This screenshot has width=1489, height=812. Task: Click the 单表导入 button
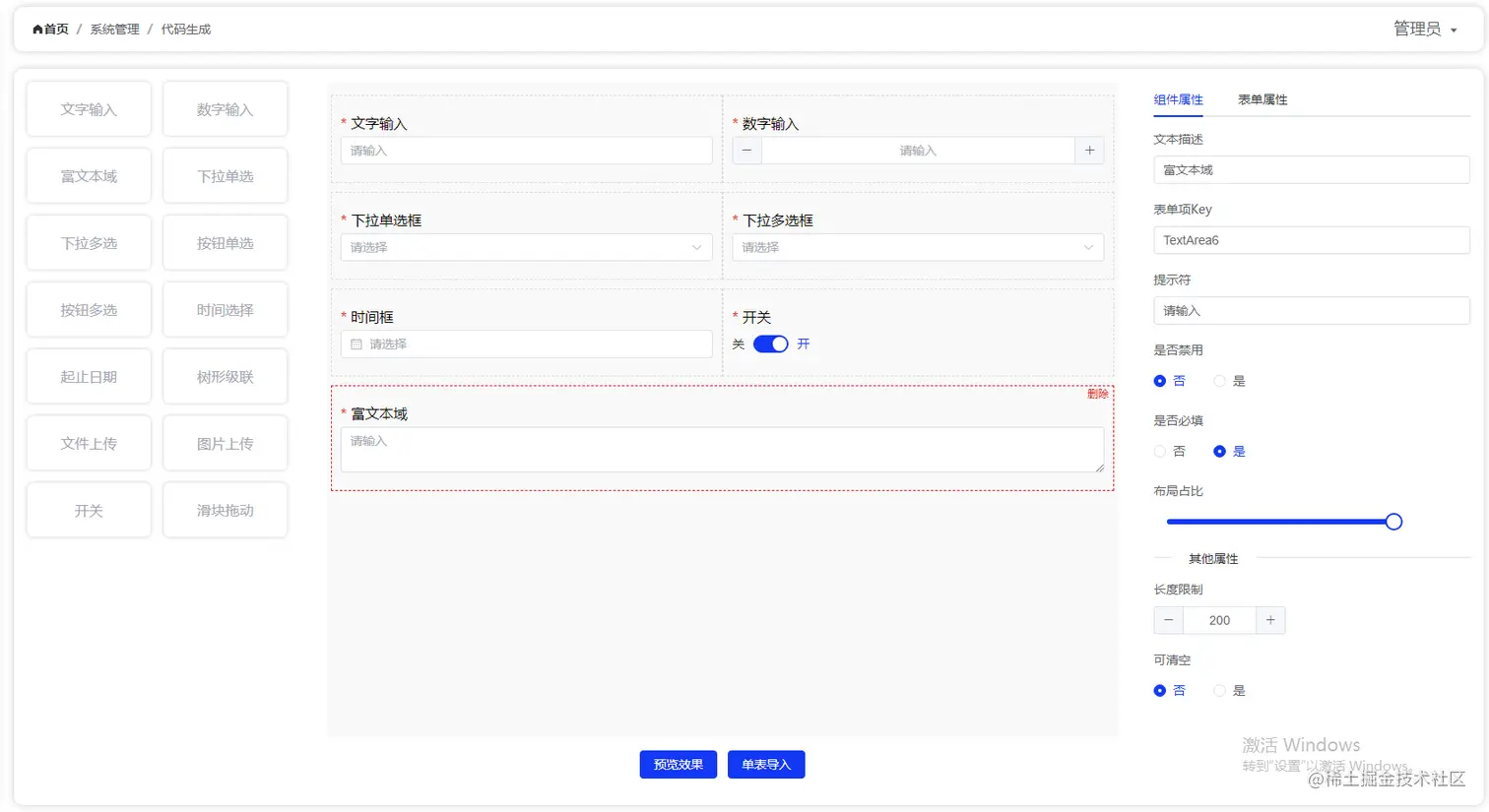click(x=766, y=764)
